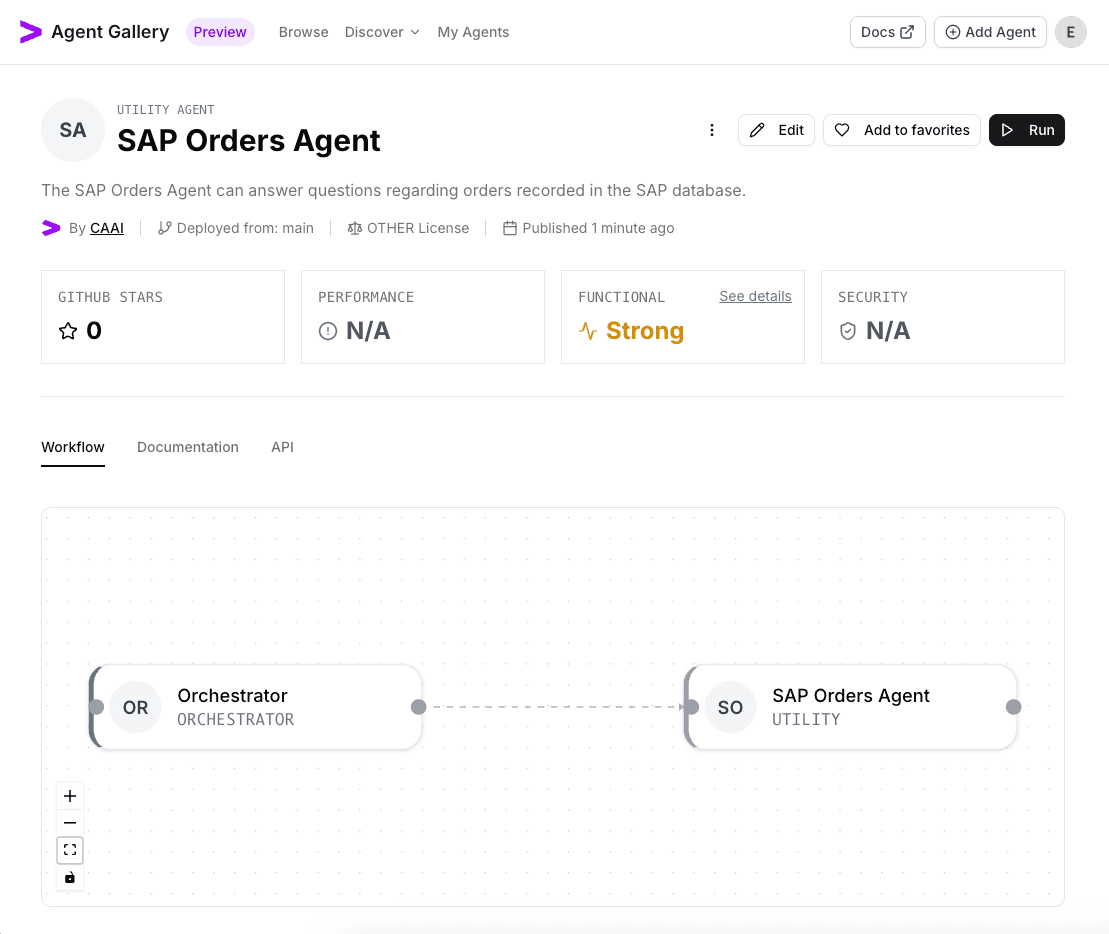This screenshot has width=1109, height=934.
Task: Click the SO avatar on the SAP Orders Agent node
Action: (730, 707)
